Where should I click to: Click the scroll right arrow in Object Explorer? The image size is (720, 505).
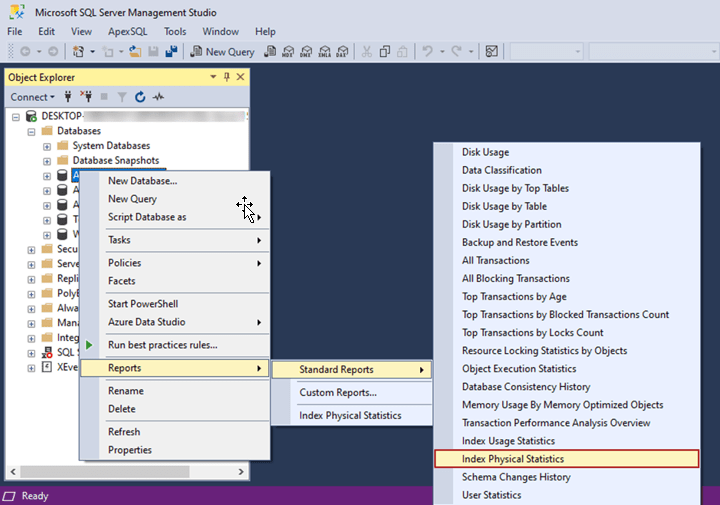coord(241,471)
